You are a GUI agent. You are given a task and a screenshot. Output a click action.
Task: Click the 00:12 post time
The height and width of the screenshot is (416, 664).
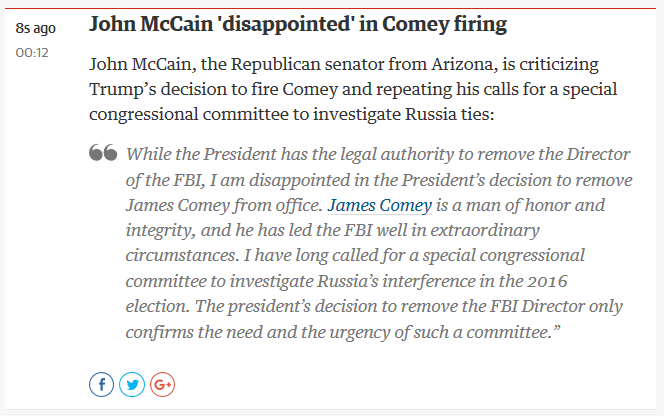32,53
